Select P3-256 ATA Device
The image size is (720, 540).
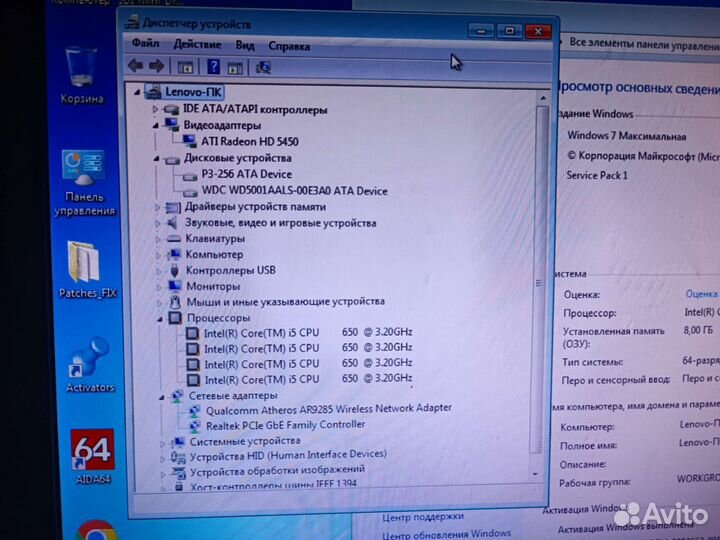247,174
